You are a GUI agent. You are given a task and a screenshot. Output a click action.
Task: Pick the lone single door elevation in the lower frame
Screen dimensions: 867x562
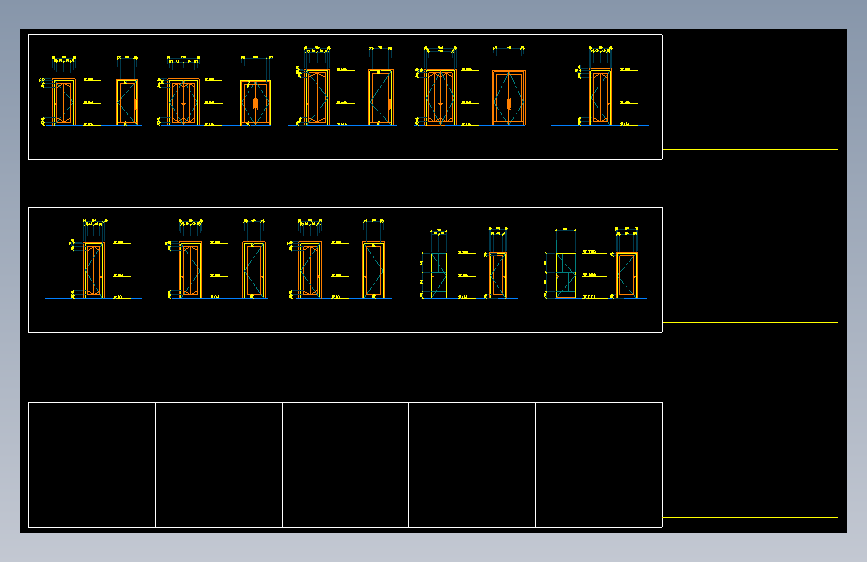click(x=94, y=270)
